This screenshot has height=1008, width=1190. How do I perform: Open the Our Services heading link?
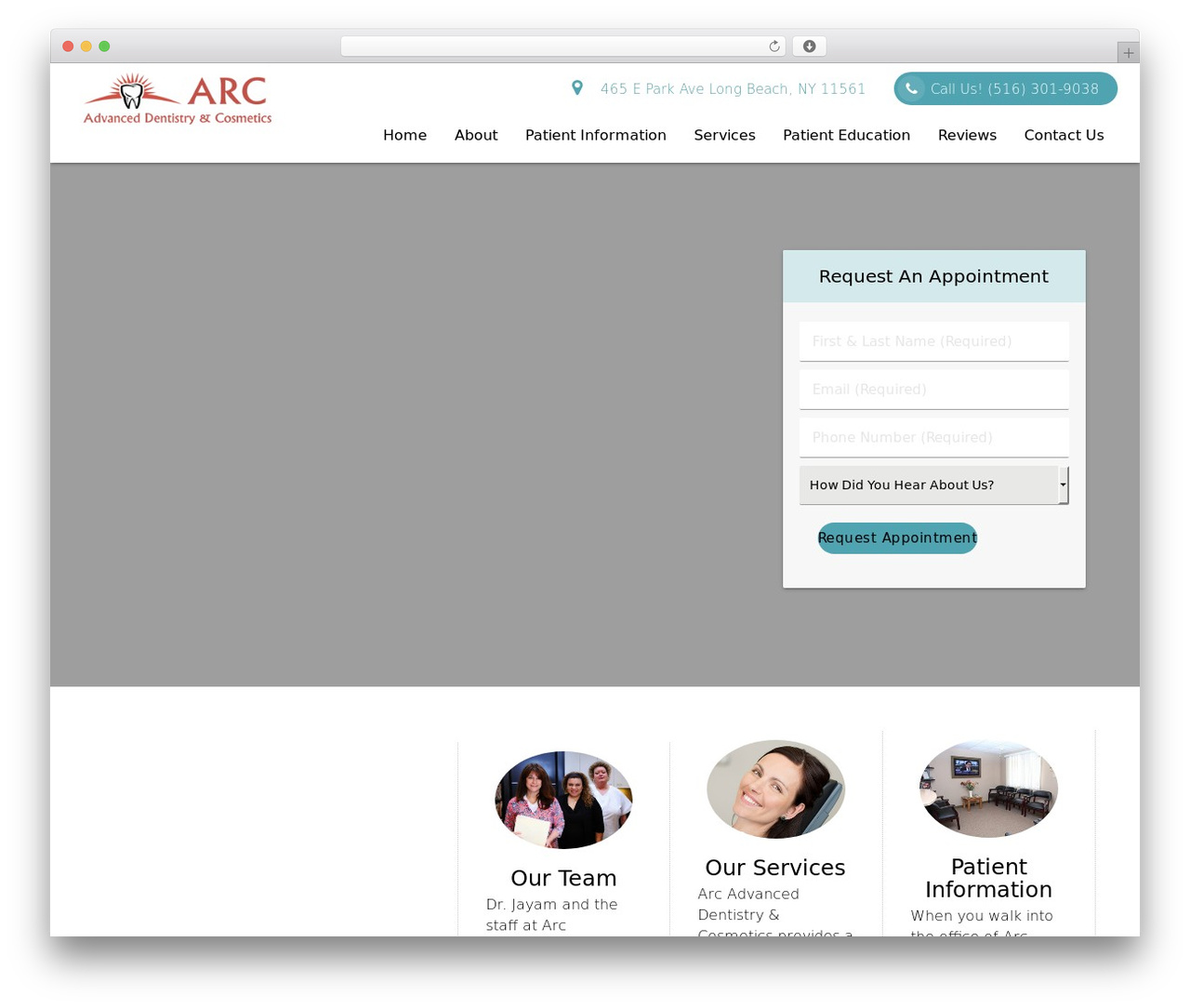click(775, 868)
